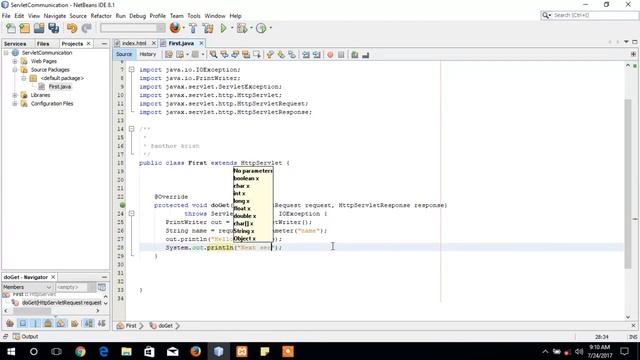The width and height of the screenshot is (640, 360).
Task: Collapse the Source Packages tree node
Action: point(15,70)
